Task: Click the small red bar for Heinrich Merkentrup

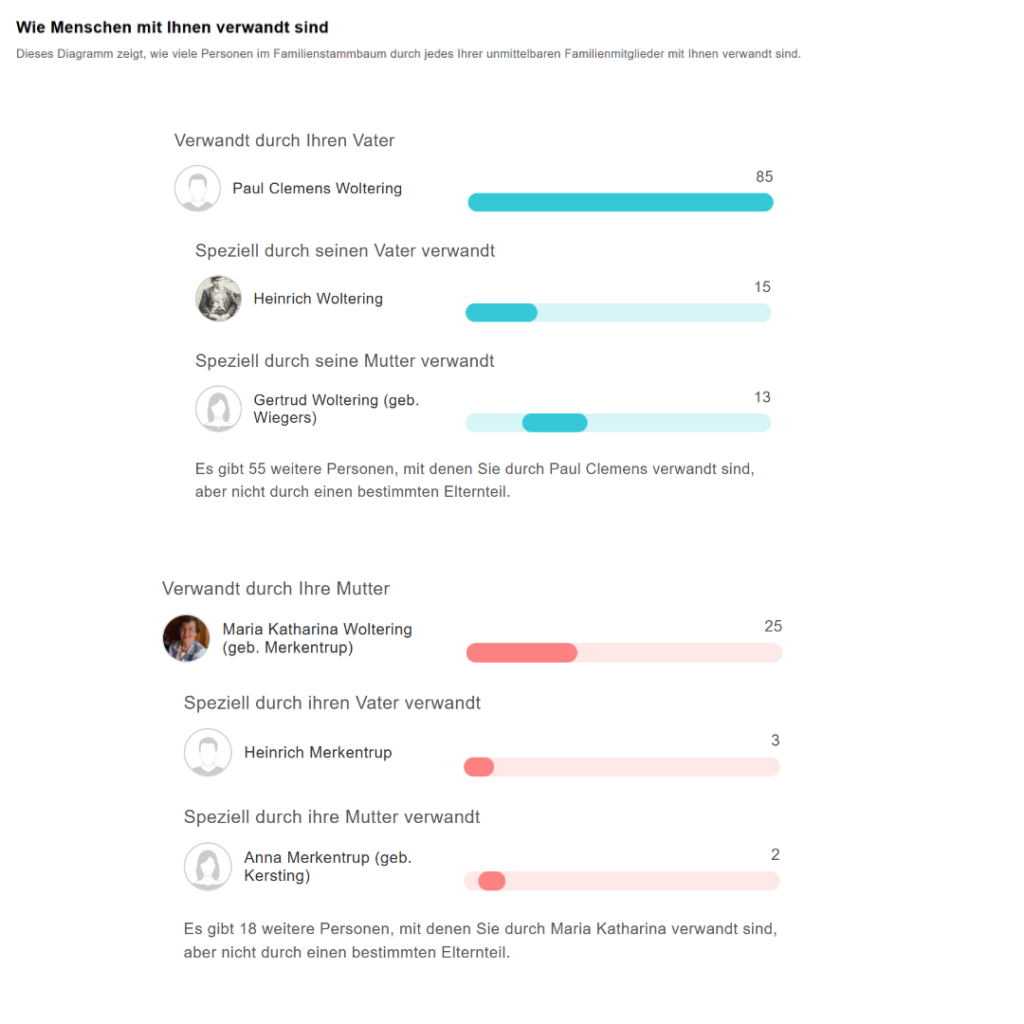Action: [x=479, y=767]
